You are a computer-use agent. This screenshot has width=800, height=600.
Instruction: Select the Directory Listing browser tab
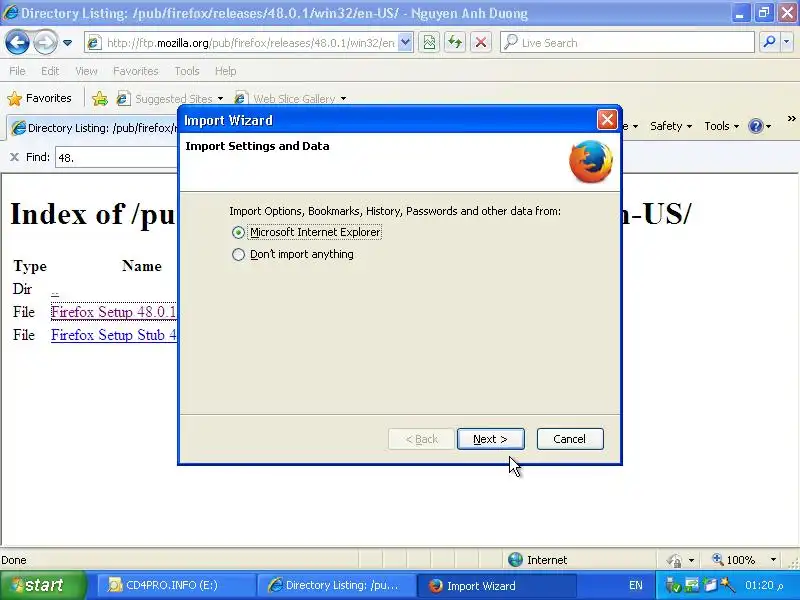tap(93, 128)
